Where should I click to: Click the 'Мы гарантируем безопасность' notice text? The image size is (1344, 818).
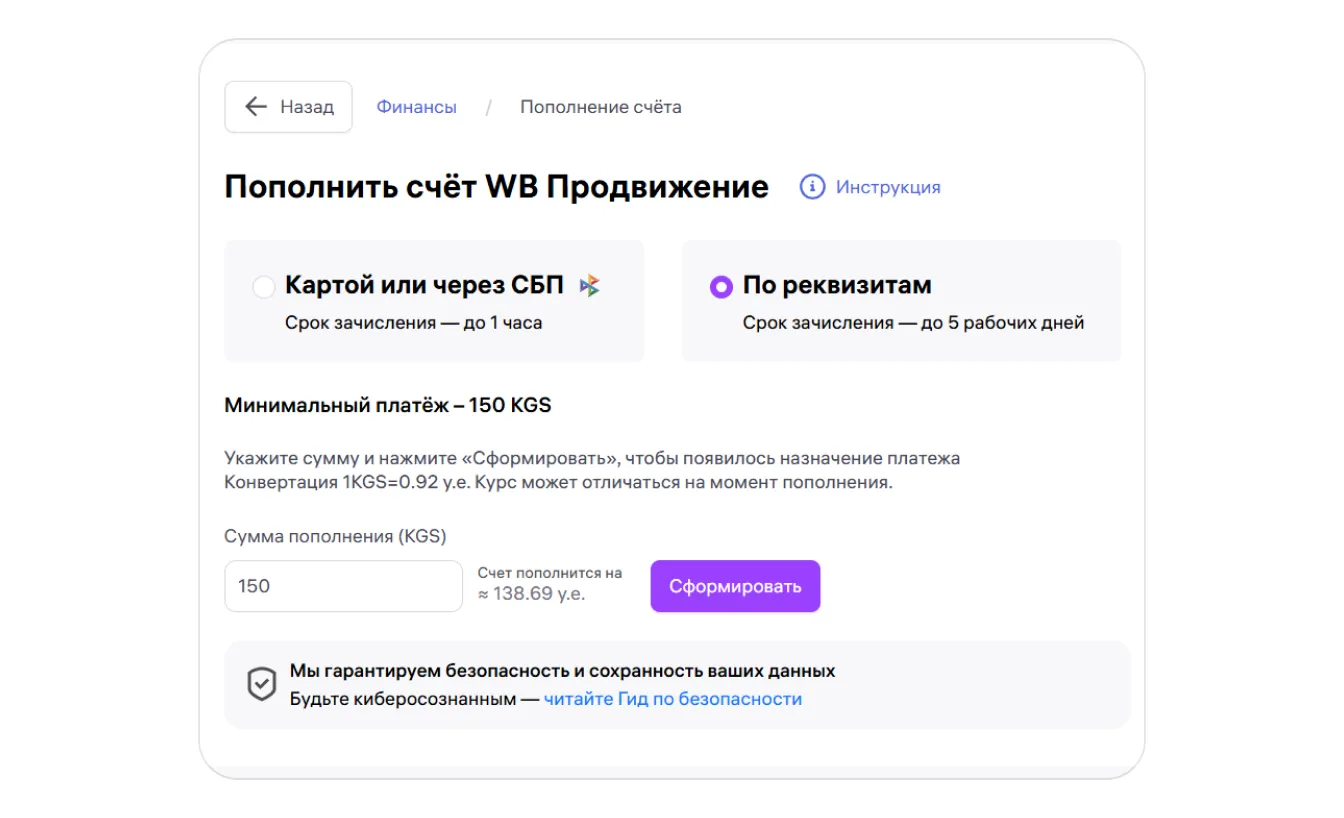562,671
